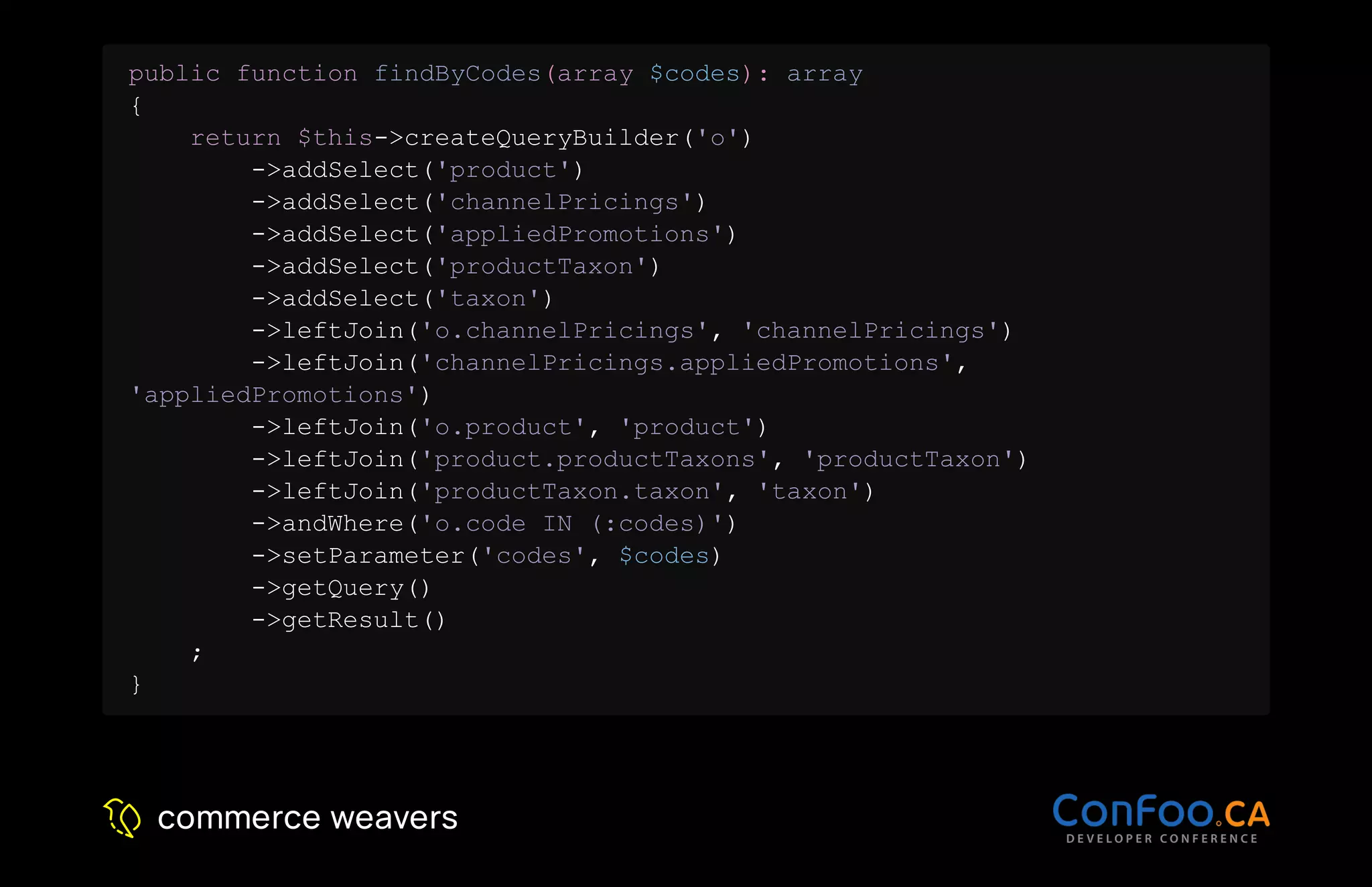Screen dimensions: 1372x887
Task: Click the '$codes' parameter in function signature
Action: [695, 73]
